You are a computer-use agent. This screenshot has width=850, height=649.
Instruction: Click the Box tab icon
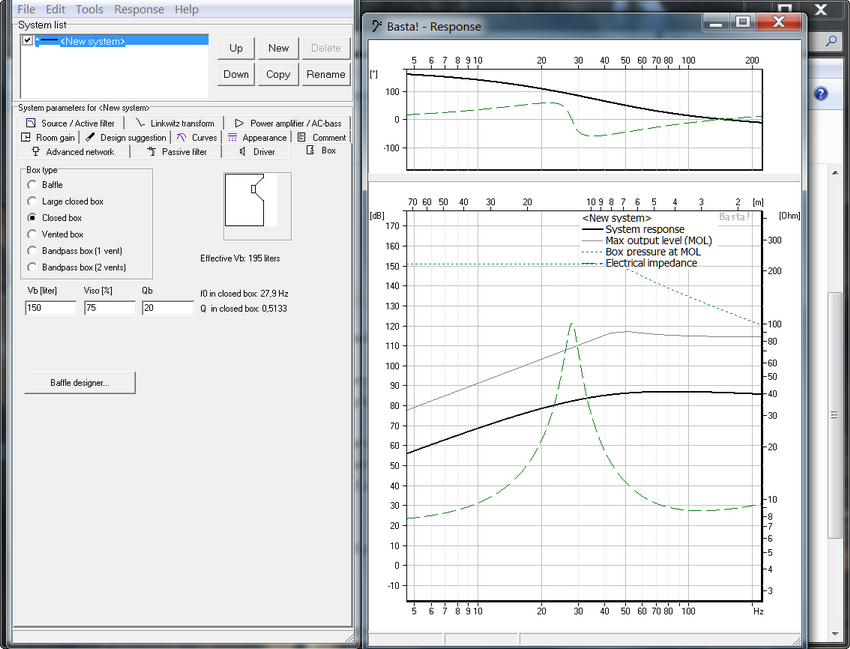click(310, 150)
